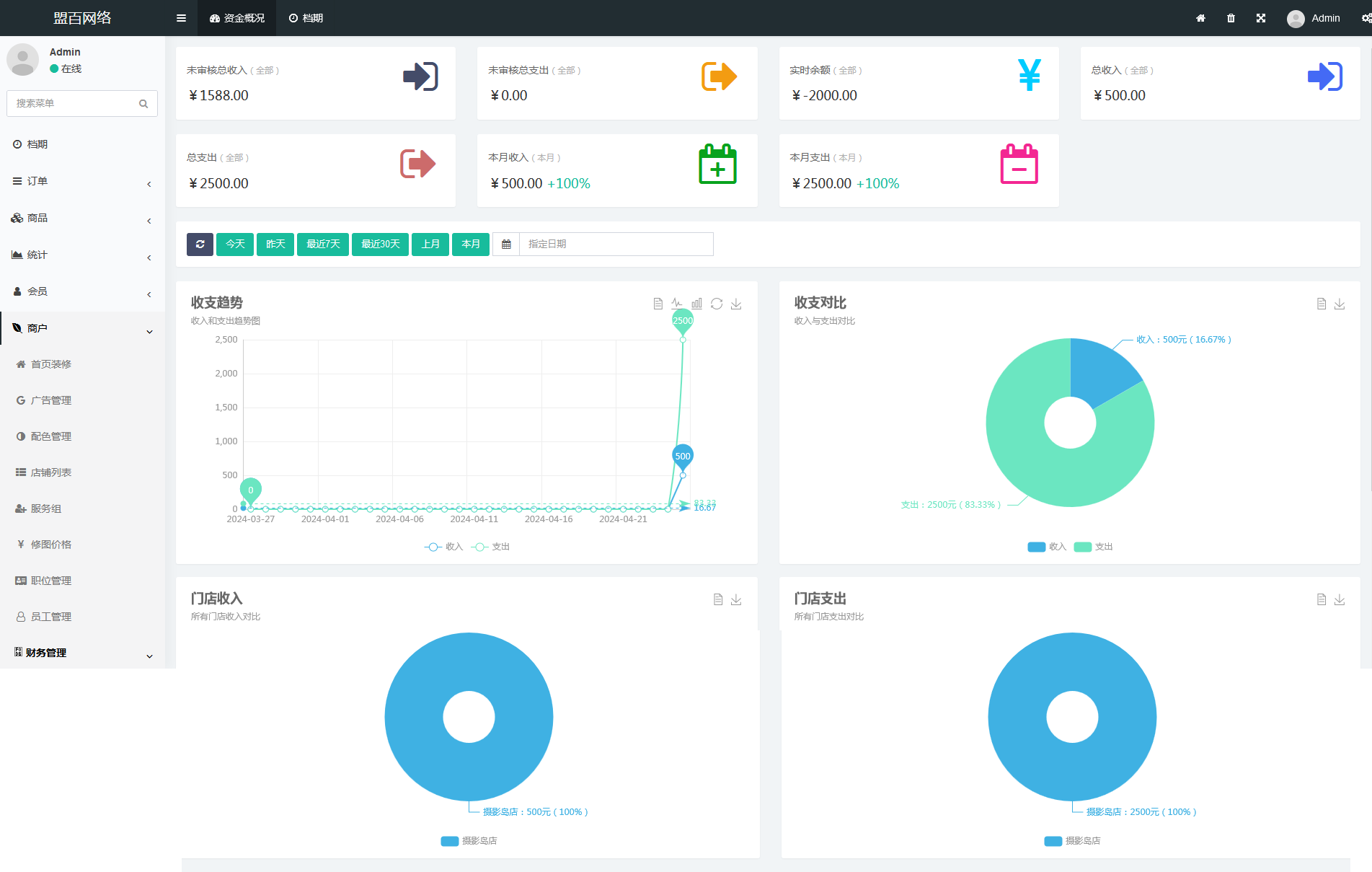Toggle 收入 series in trend chart legend
1372x872 pixels.
tap(444, 547)
